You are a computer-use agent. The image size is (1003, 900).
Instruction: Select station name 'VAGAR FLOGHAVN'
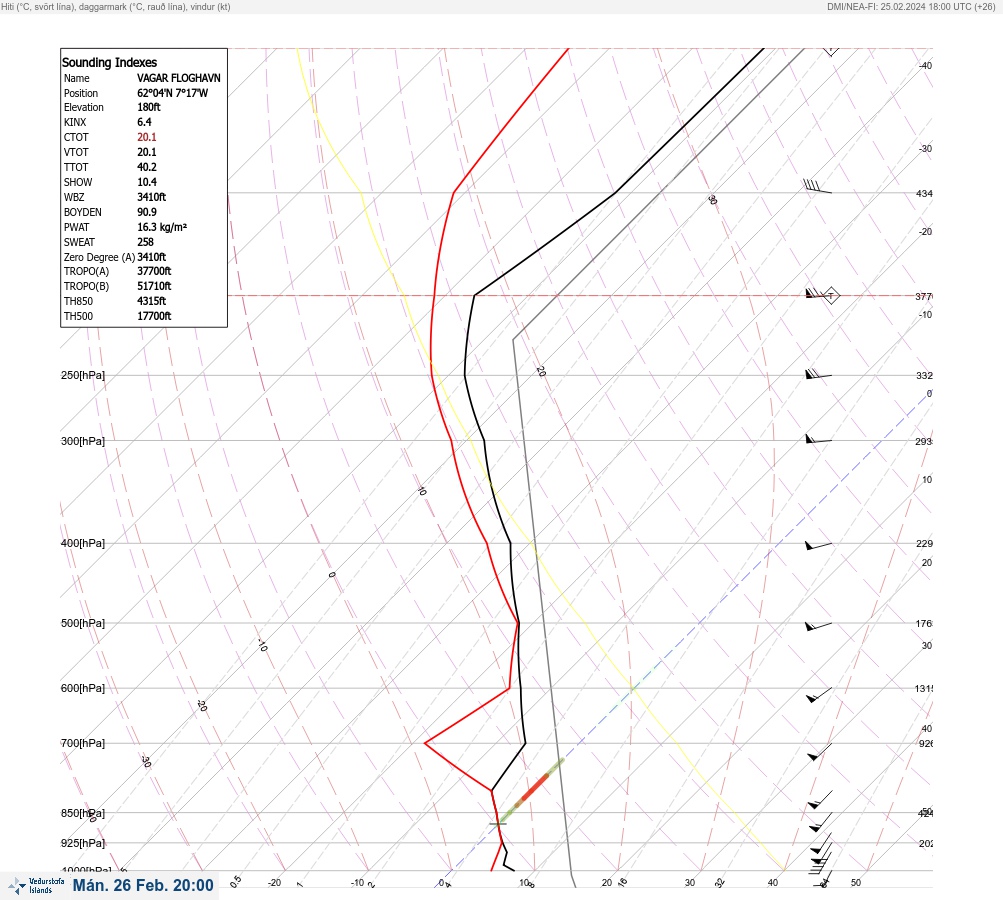(178, 78)
